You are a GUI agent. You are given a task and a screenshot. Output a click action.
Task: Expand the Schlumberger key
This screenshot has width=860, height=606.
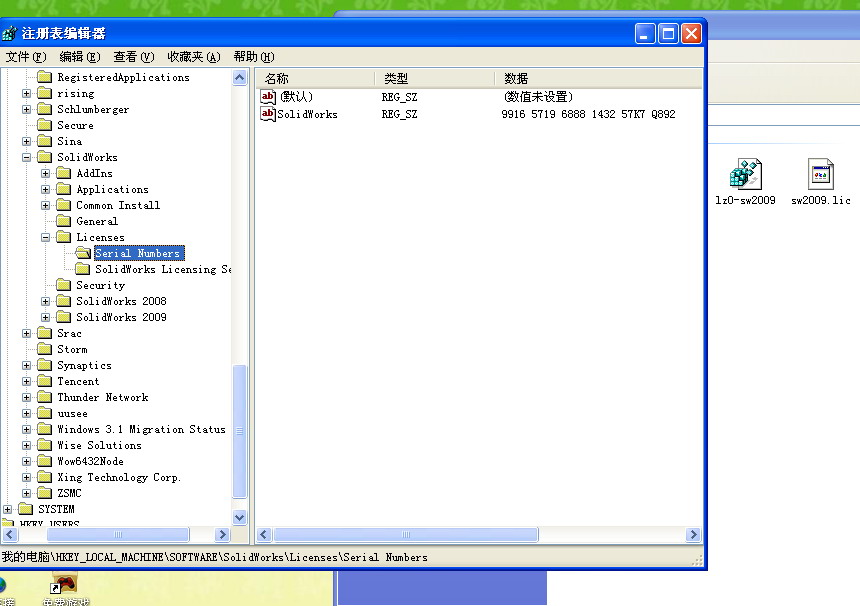pyautogui.click(x=26, y=109)
